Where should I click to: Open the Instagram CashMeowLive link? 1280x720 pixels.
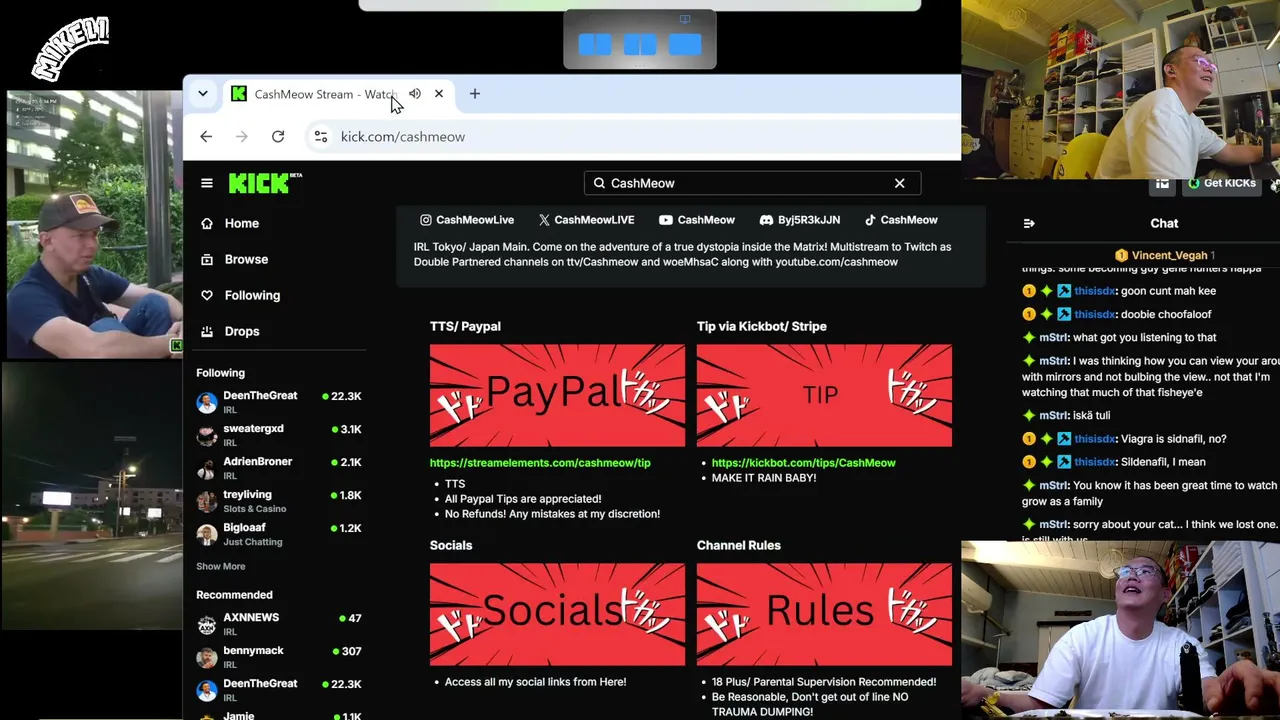(467, 220)
